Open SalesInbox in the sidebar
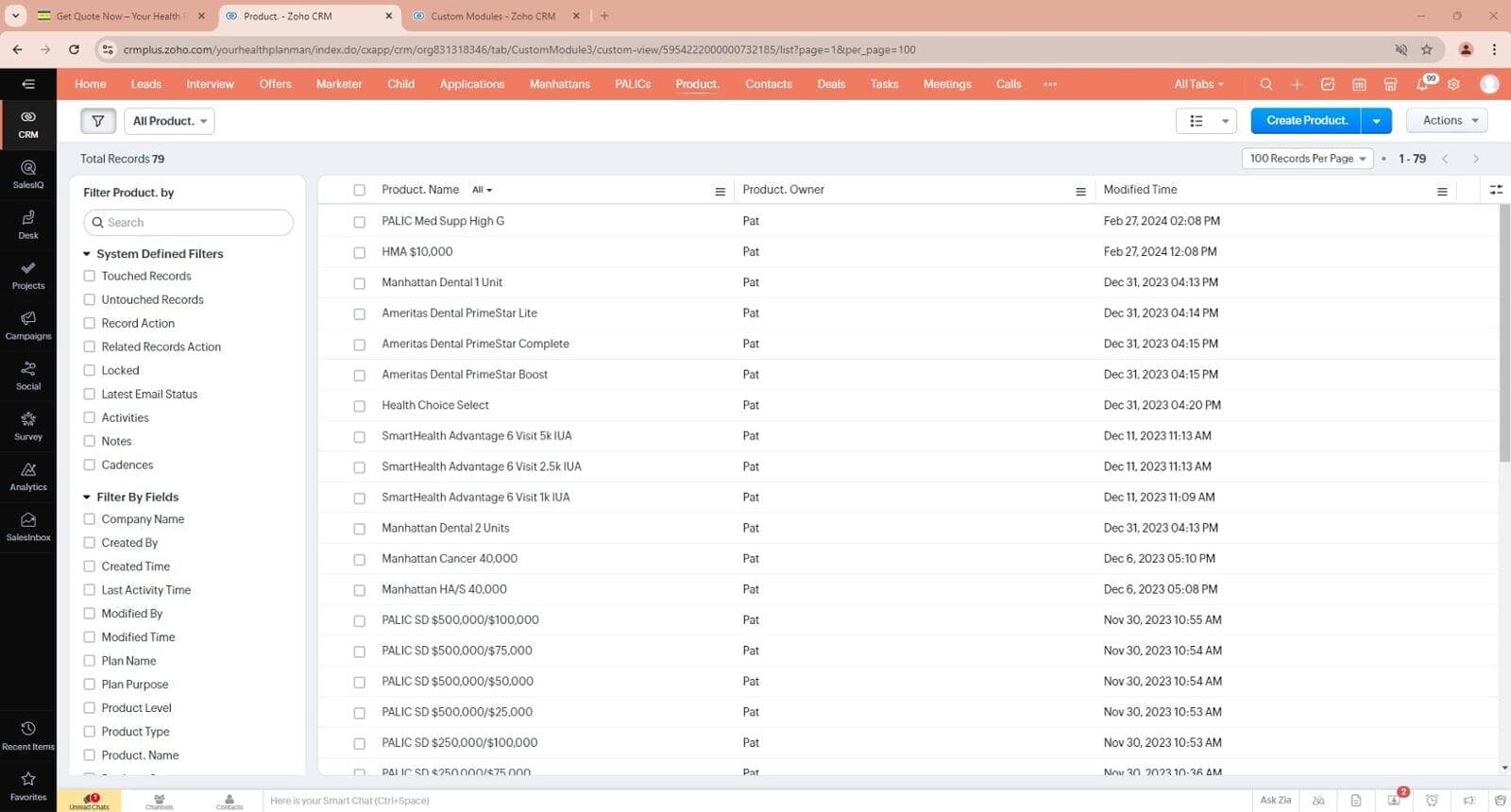Viewport: 1511px width, 812px height. point(28,527)
